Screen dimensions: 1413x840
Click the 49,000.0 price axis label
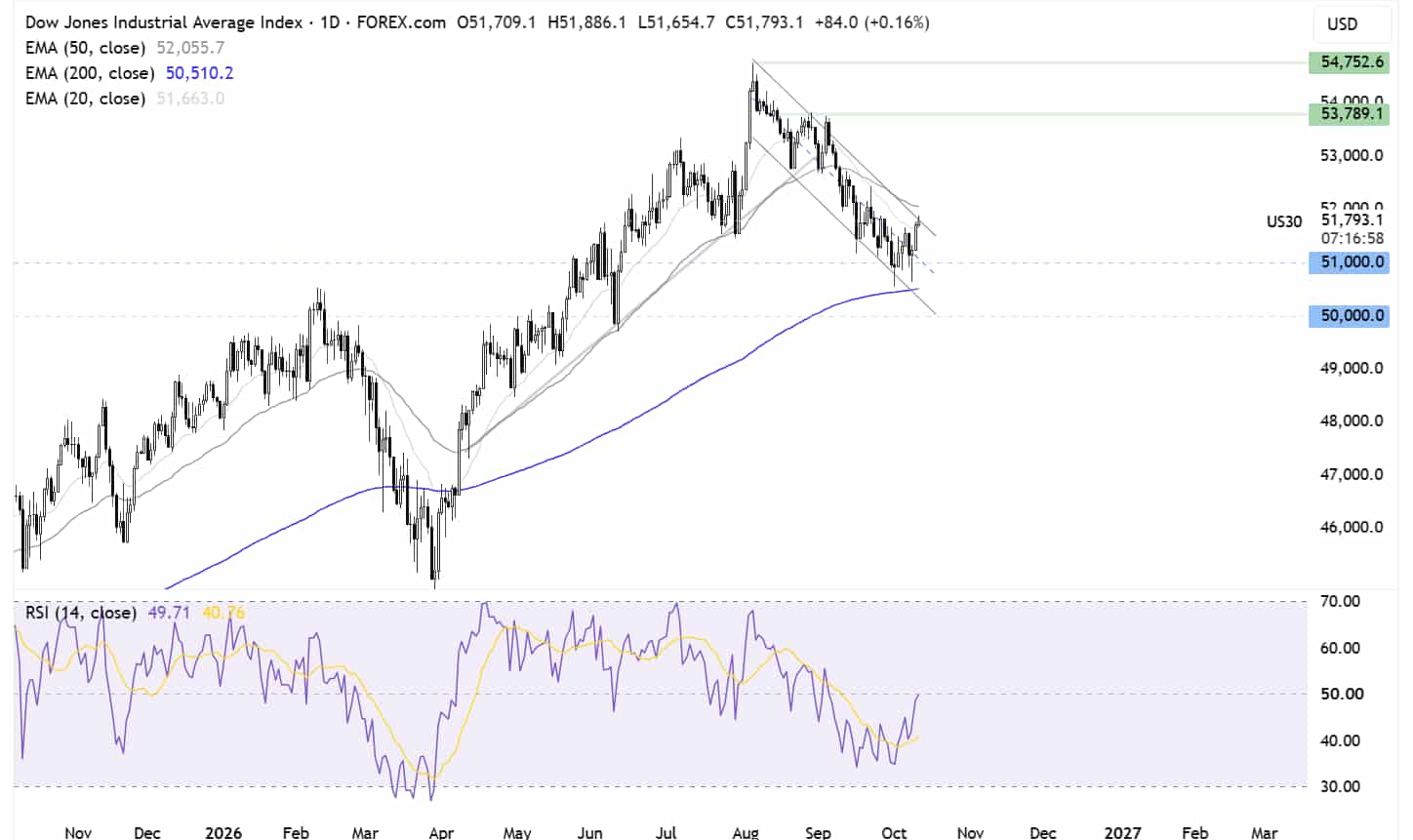(x=1352, y=368)
